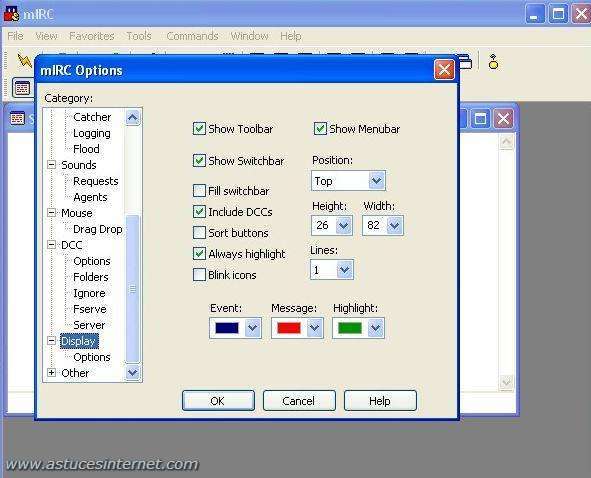Select Options under Display in tree

tap(92, 357)
